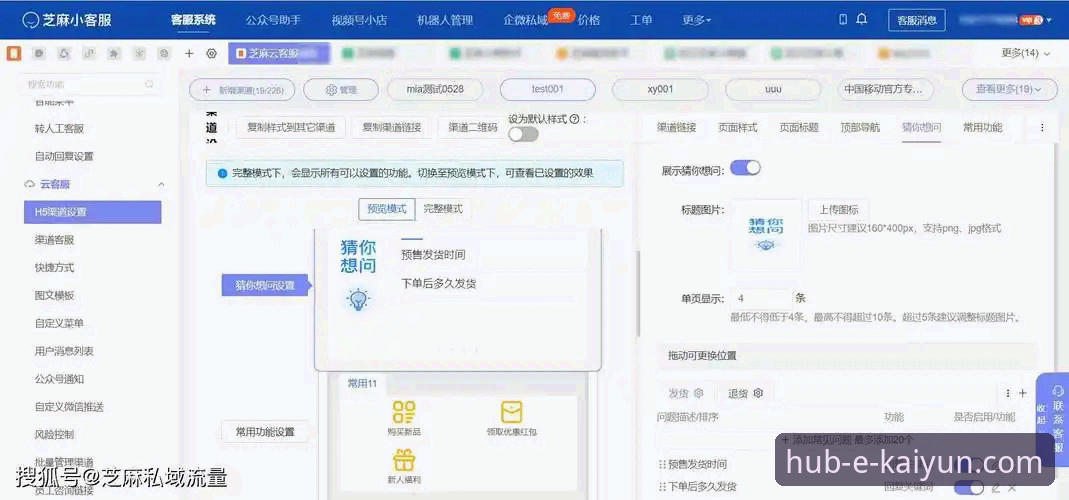Click info icon in 完整模式 notice
The height and width of the screenshot is (500, 1069).
[x=222, y=174]
